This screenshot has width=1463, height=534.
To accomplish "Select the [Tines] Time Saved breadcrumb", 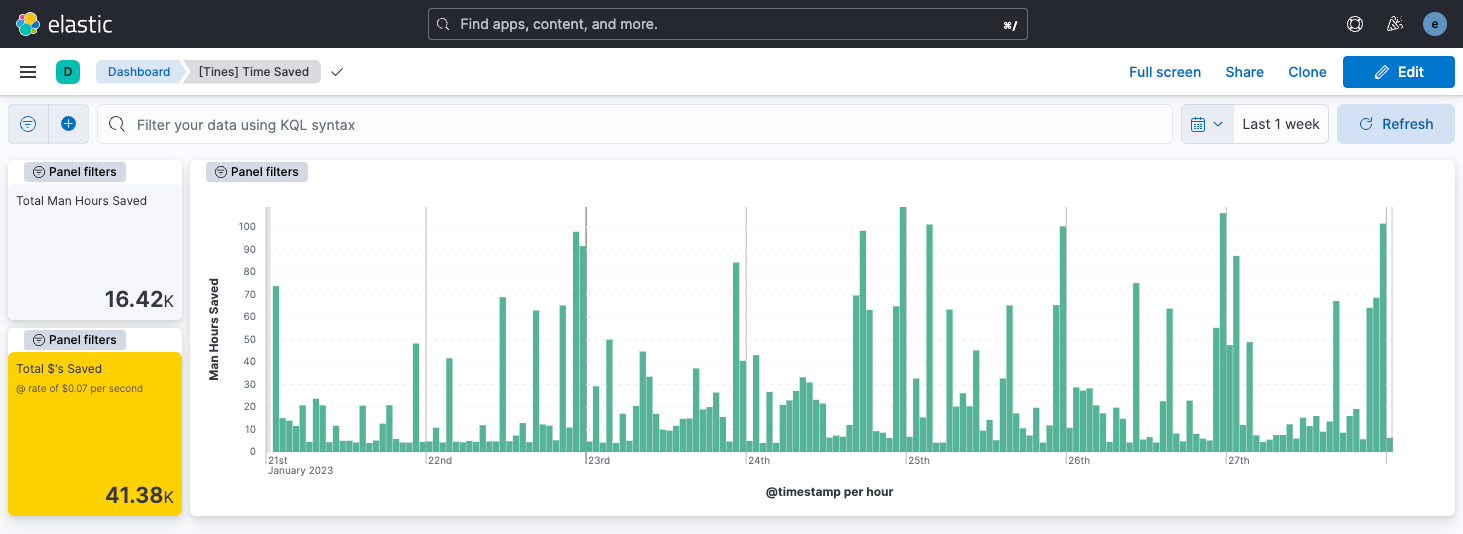I will coord(254,72).
